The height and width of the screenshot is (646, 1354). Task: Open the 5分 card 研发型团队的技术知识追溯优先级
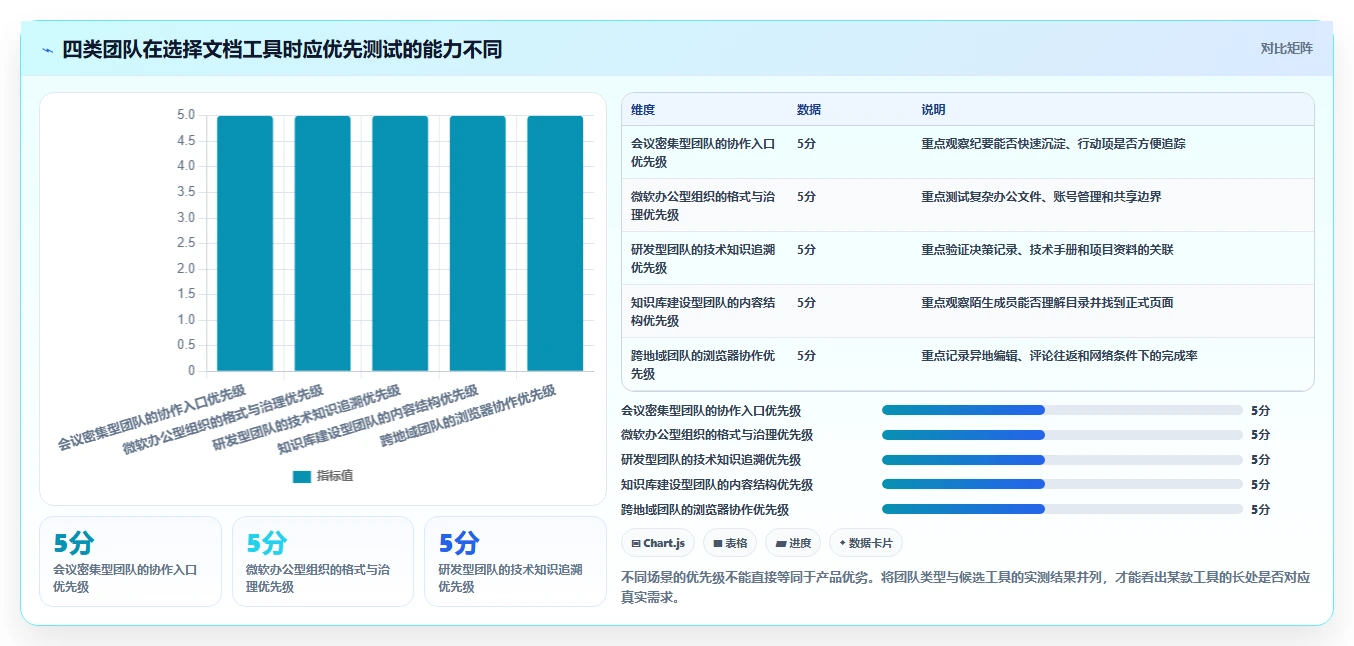515,561
